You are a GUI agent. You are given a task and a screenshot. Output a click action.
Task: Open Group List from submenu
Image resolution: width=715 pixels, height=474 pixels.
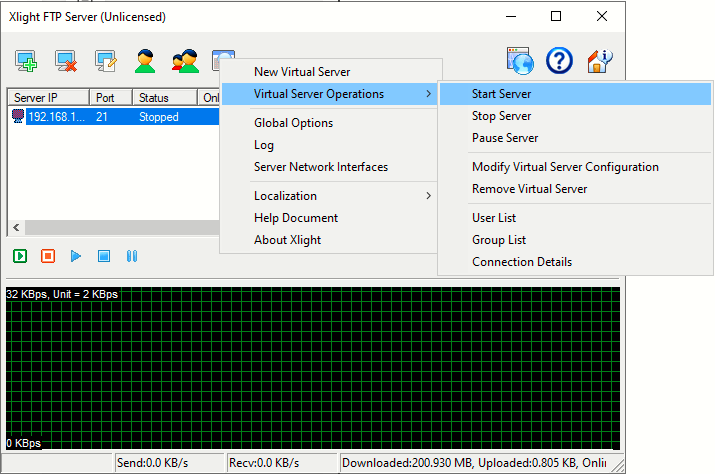(x=575, y=240)
